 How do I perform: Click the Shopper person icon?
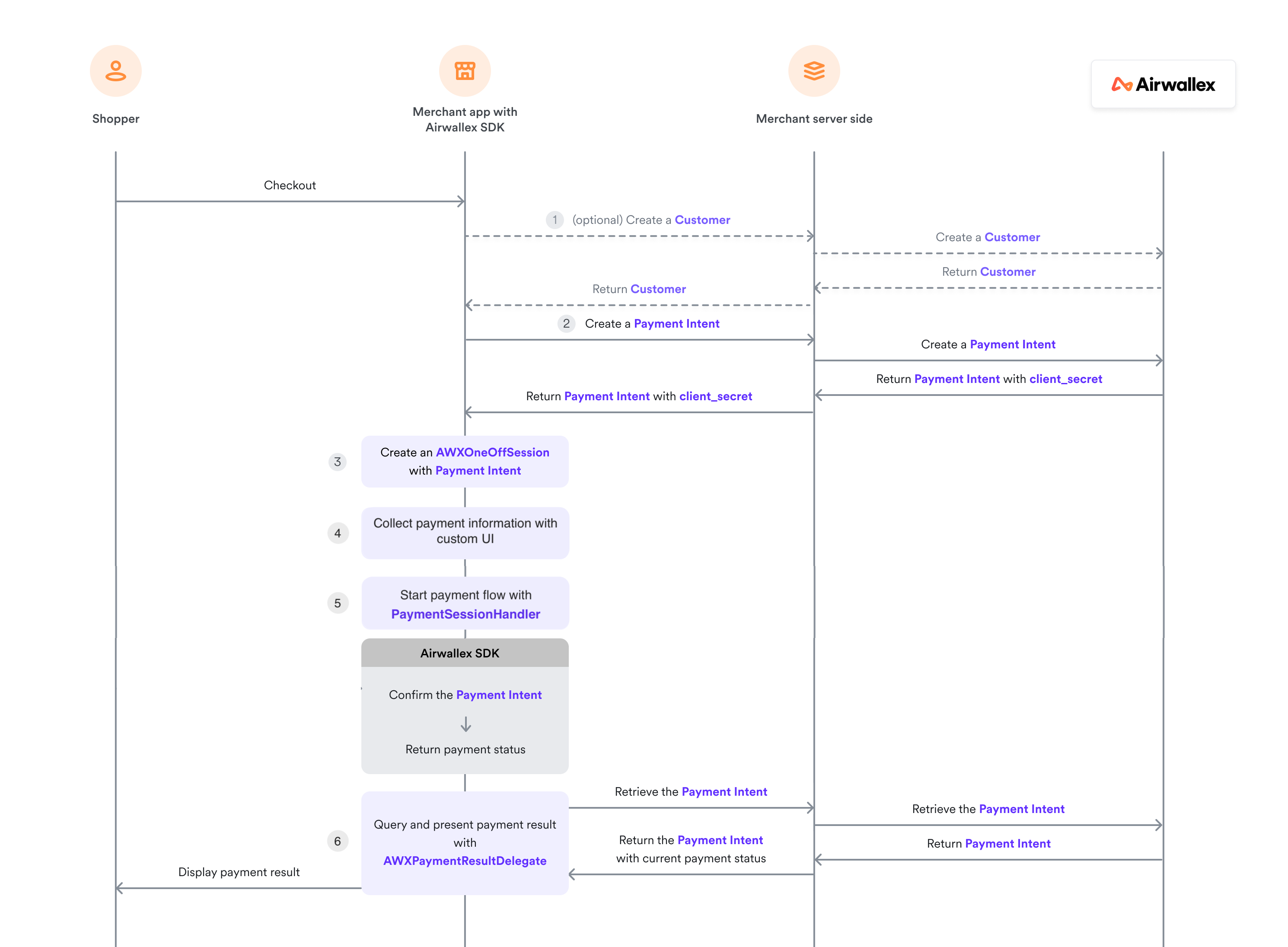click(x=115, y=71)
